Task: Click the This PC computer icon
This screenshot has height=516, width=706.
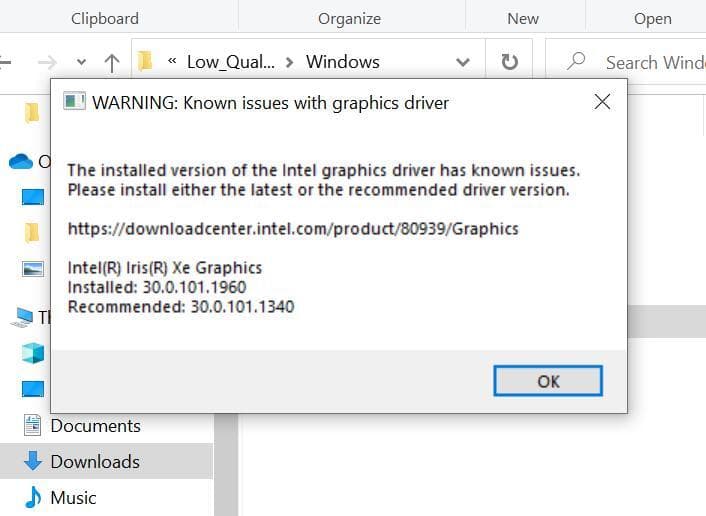Action: click(x=22, y=317)
